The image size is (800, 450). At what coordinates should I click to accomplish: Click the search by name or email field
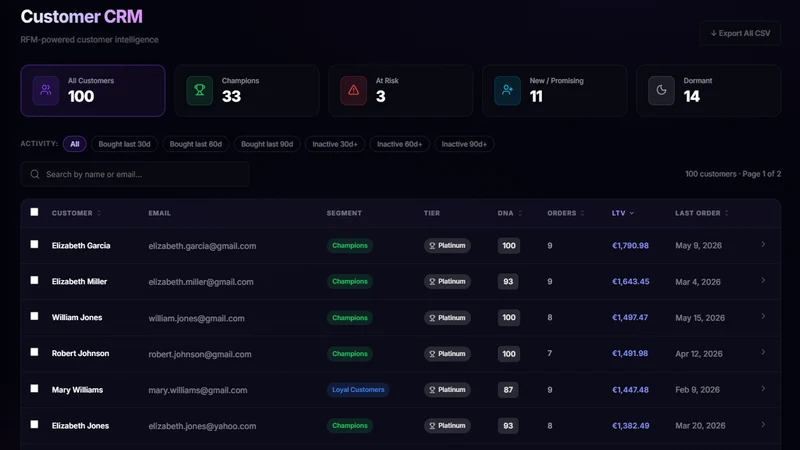tap(135, 174)
